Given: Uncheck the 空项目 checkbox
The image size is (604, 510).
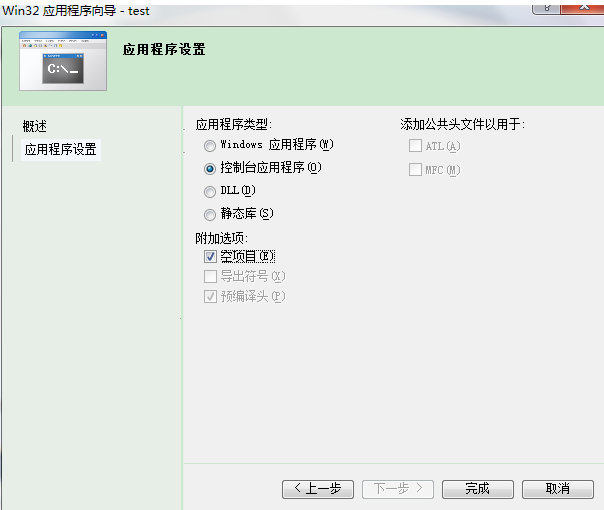Looking at the screenshot, I should click(x=210, y=257).
